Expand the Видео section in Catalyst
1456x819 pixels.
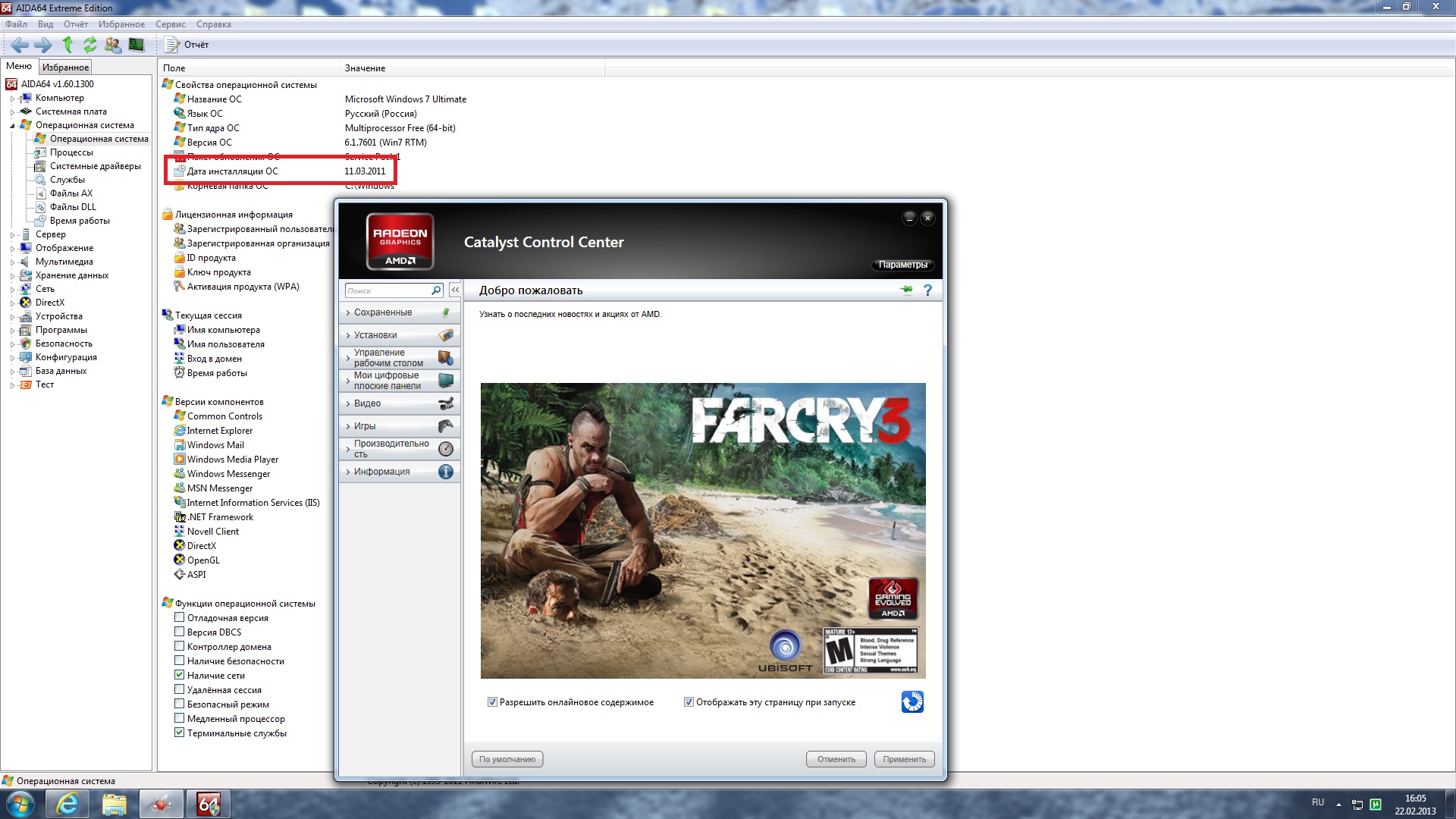point(368,403)
